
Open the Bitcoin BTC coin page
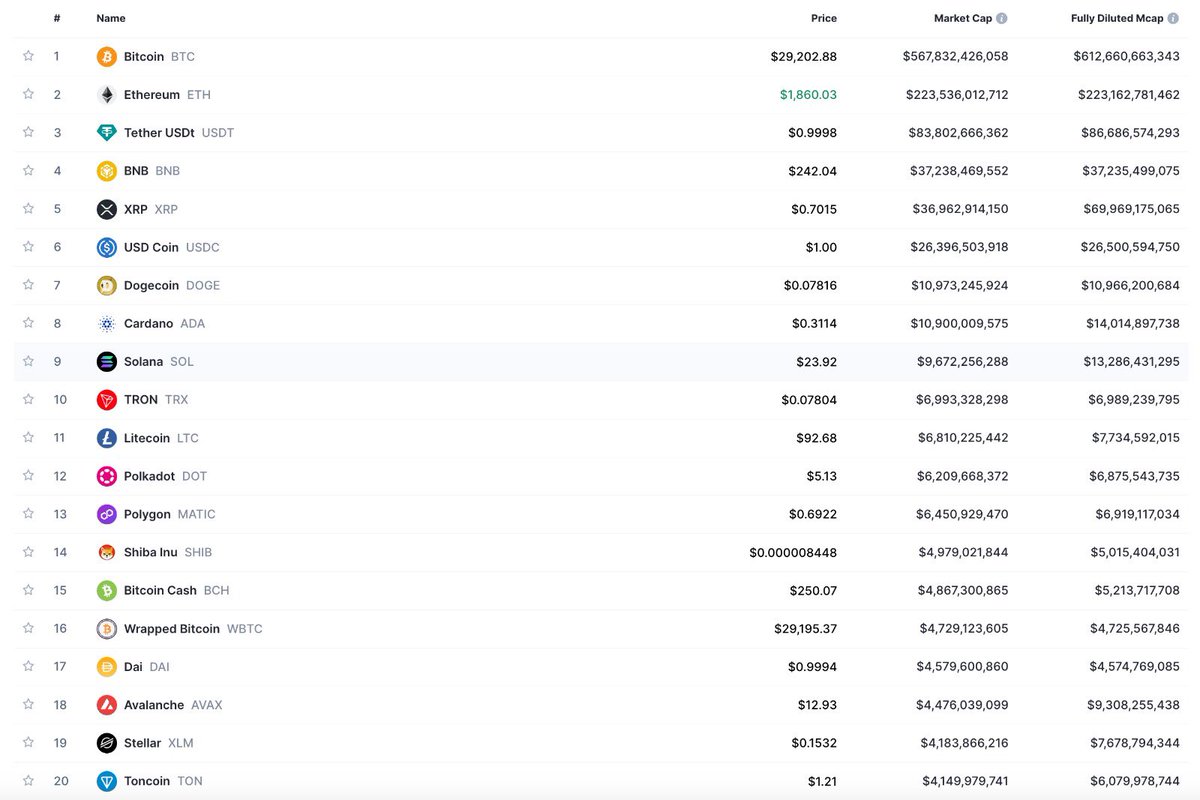(160, 57)
